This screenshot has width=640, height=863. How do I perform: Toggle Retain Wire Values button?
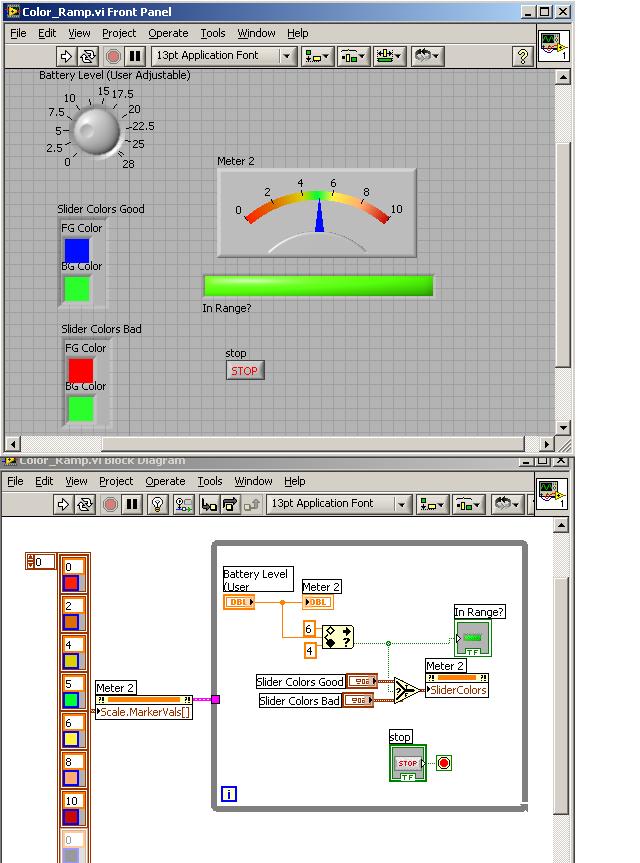pos(182,504)
